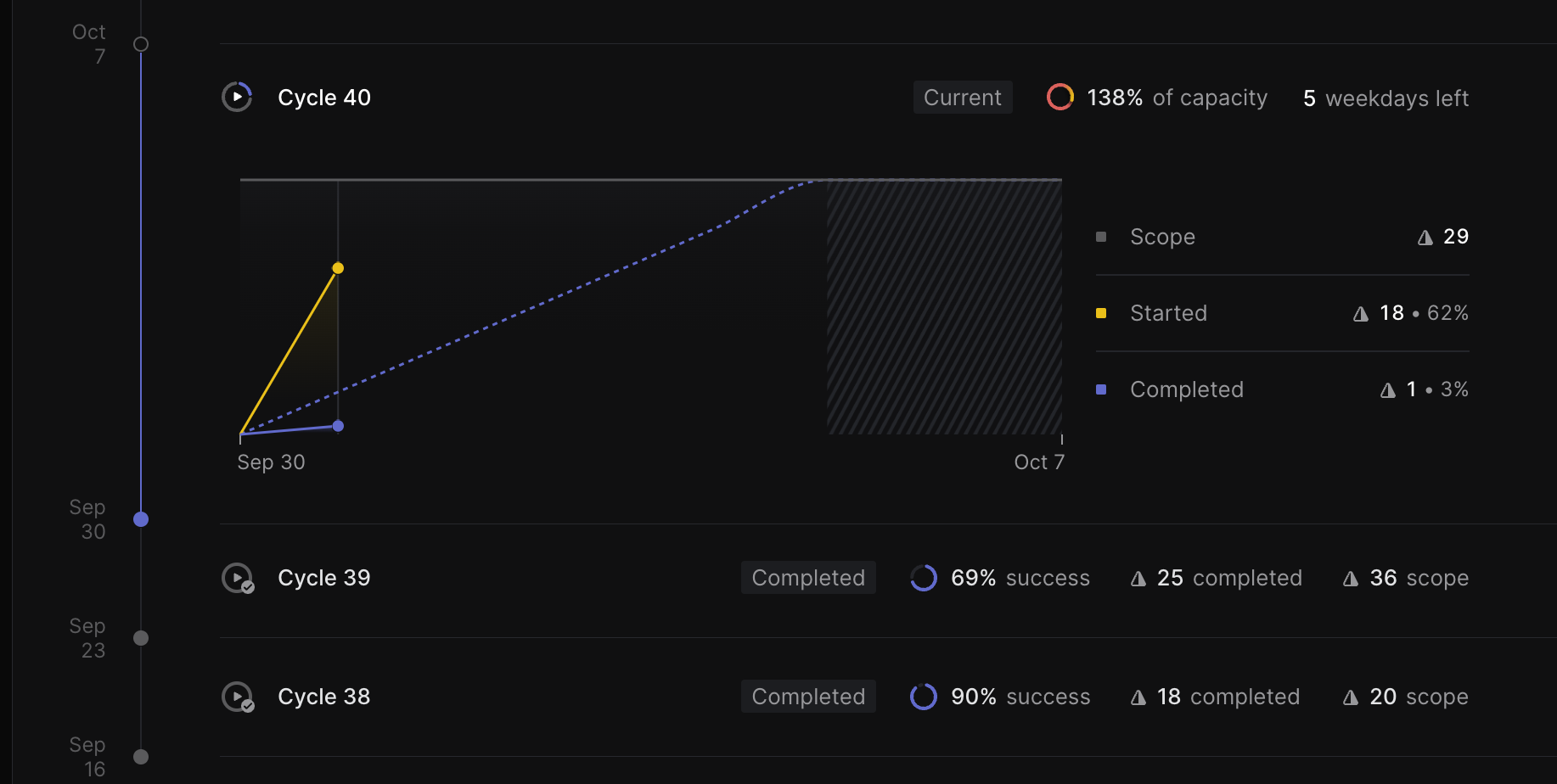Click the triangle icon beside 36 scope
Screen dimensions: 1557x784
pos(1350,579)
